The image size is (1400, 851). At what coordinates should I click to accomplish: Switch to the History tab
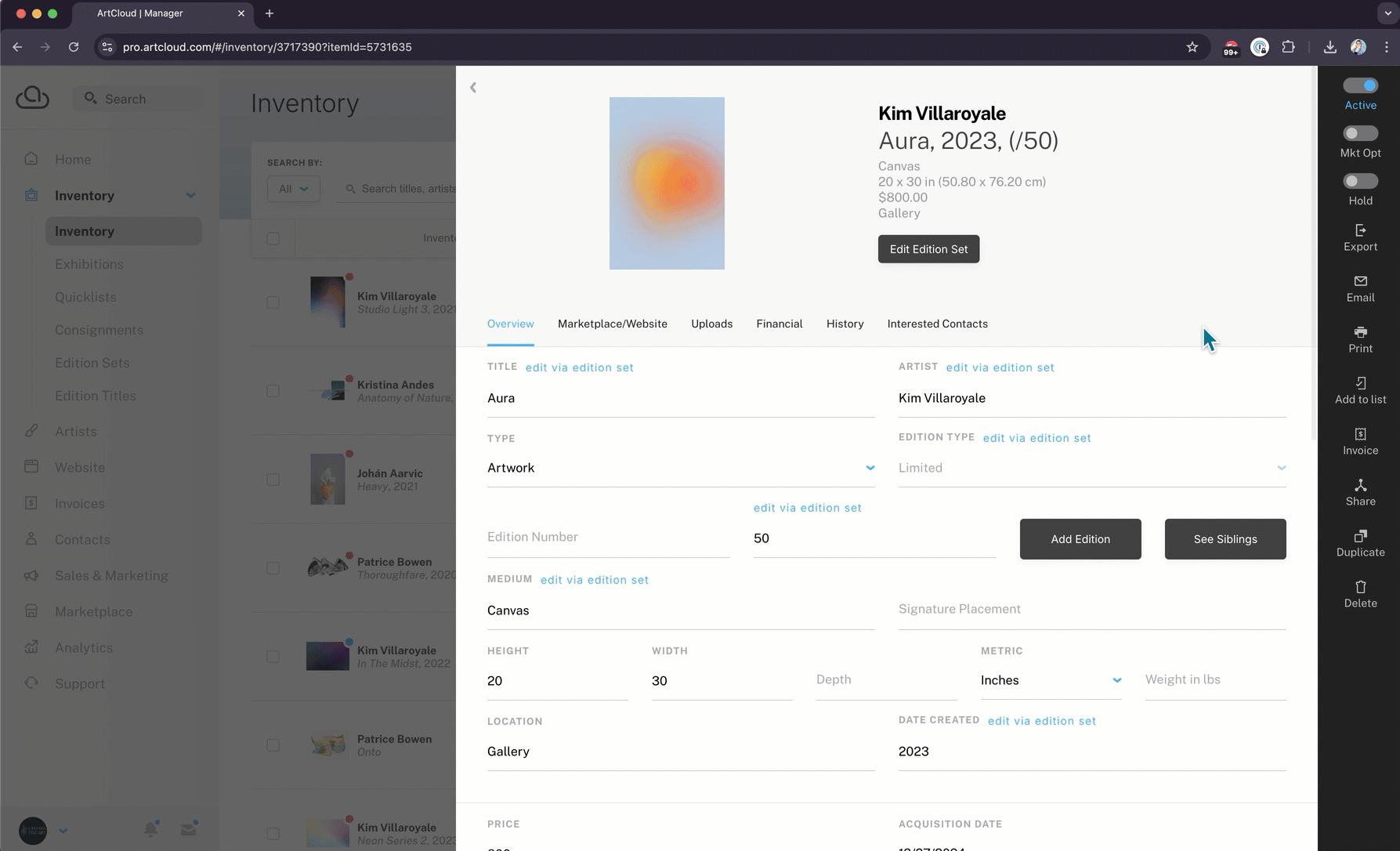(845, 324)
